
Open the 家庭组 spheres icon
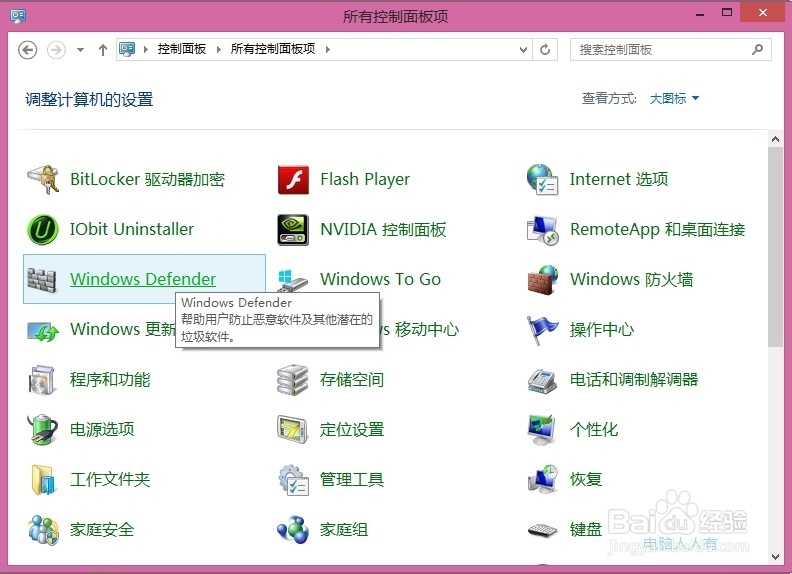[x=293, y=530]
